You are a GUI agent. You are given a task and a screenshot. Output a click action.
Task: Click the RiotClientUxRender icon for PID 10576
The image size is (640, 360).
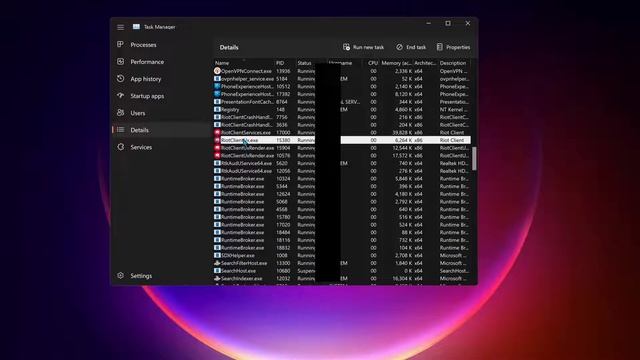217,156
